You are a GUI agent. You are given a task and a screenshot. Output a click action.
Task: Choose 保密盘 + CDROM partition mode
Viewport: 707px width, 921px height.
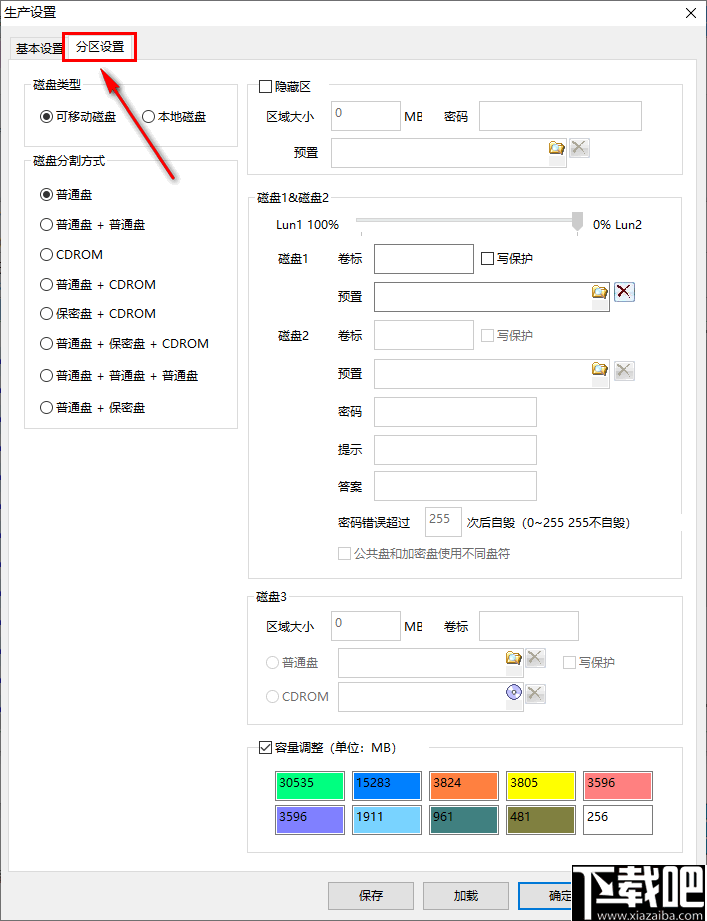pyautogui.click(x=98, y=314)
